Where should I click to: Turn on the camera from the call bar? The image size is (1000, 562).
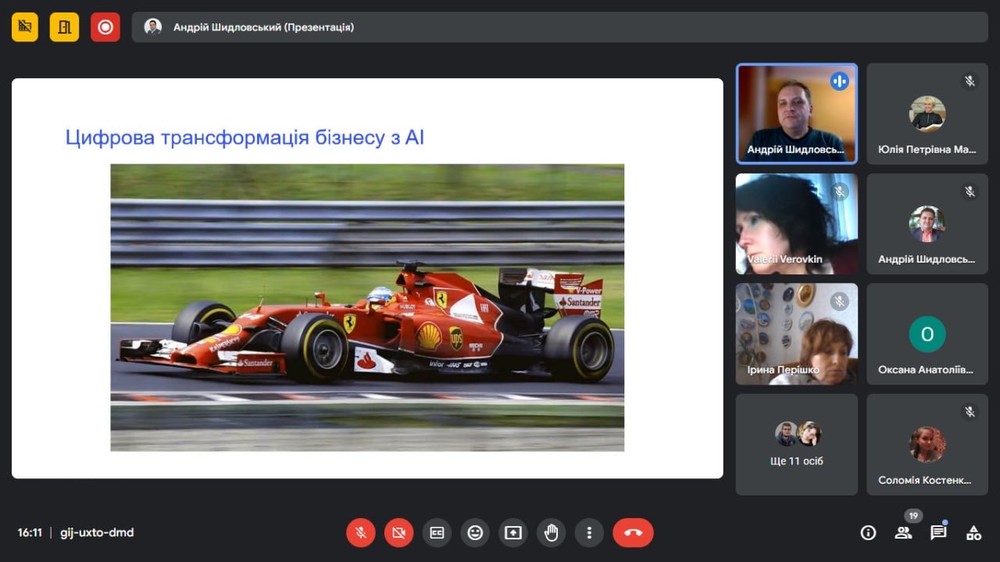[x=399, y=533]
